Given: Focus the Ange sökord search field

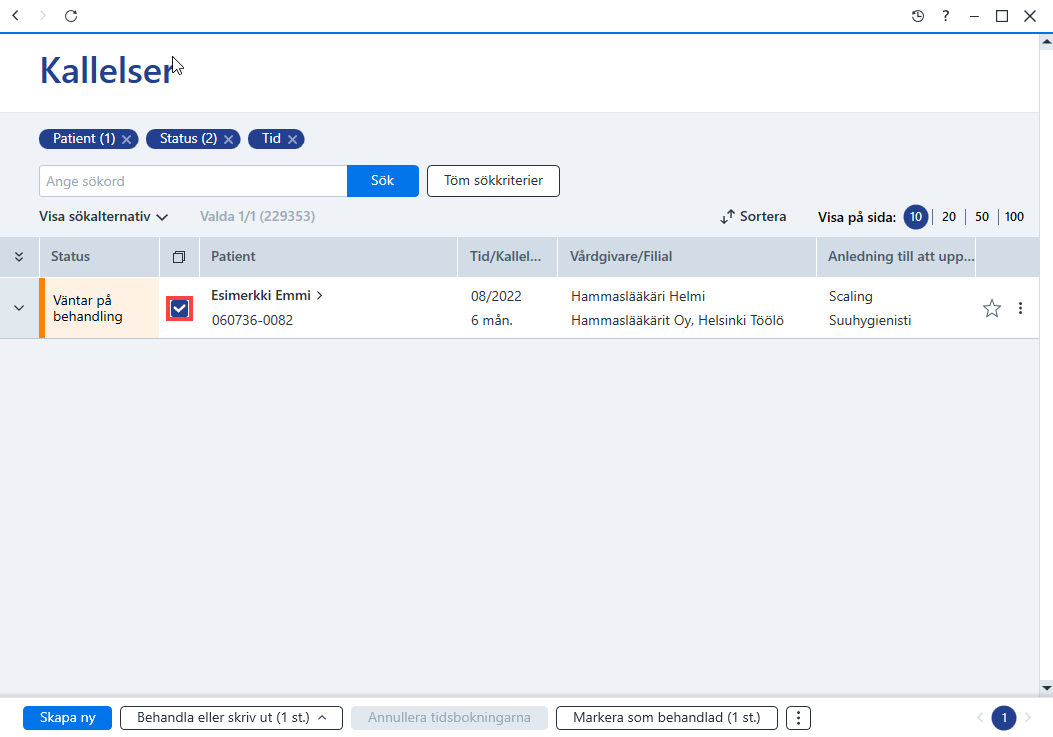Looking at the screenshot, I should pos(193,181).
